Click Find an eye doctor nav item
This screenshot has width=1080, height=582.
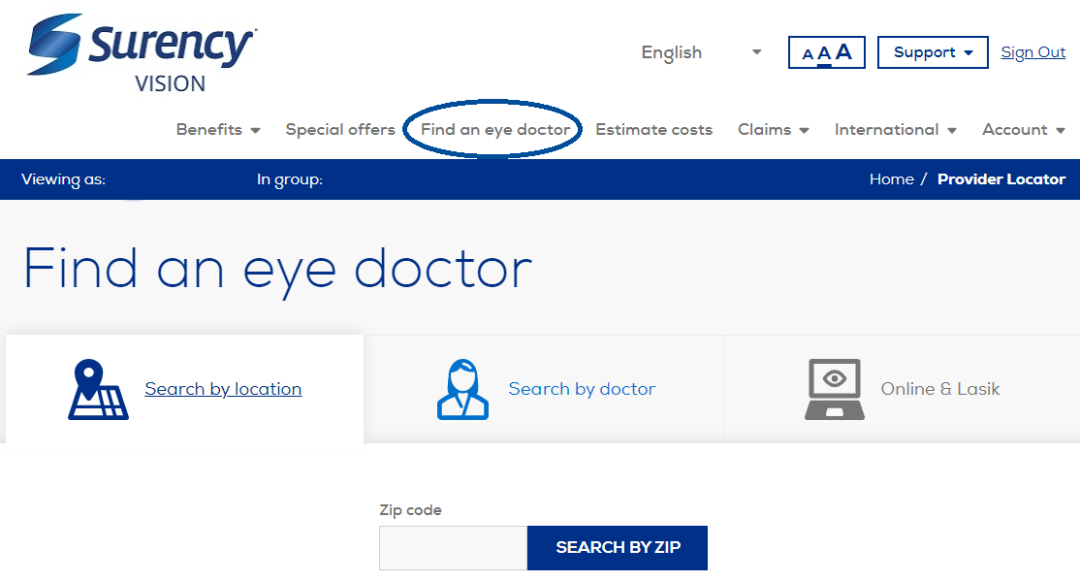(x=495, y=130)
